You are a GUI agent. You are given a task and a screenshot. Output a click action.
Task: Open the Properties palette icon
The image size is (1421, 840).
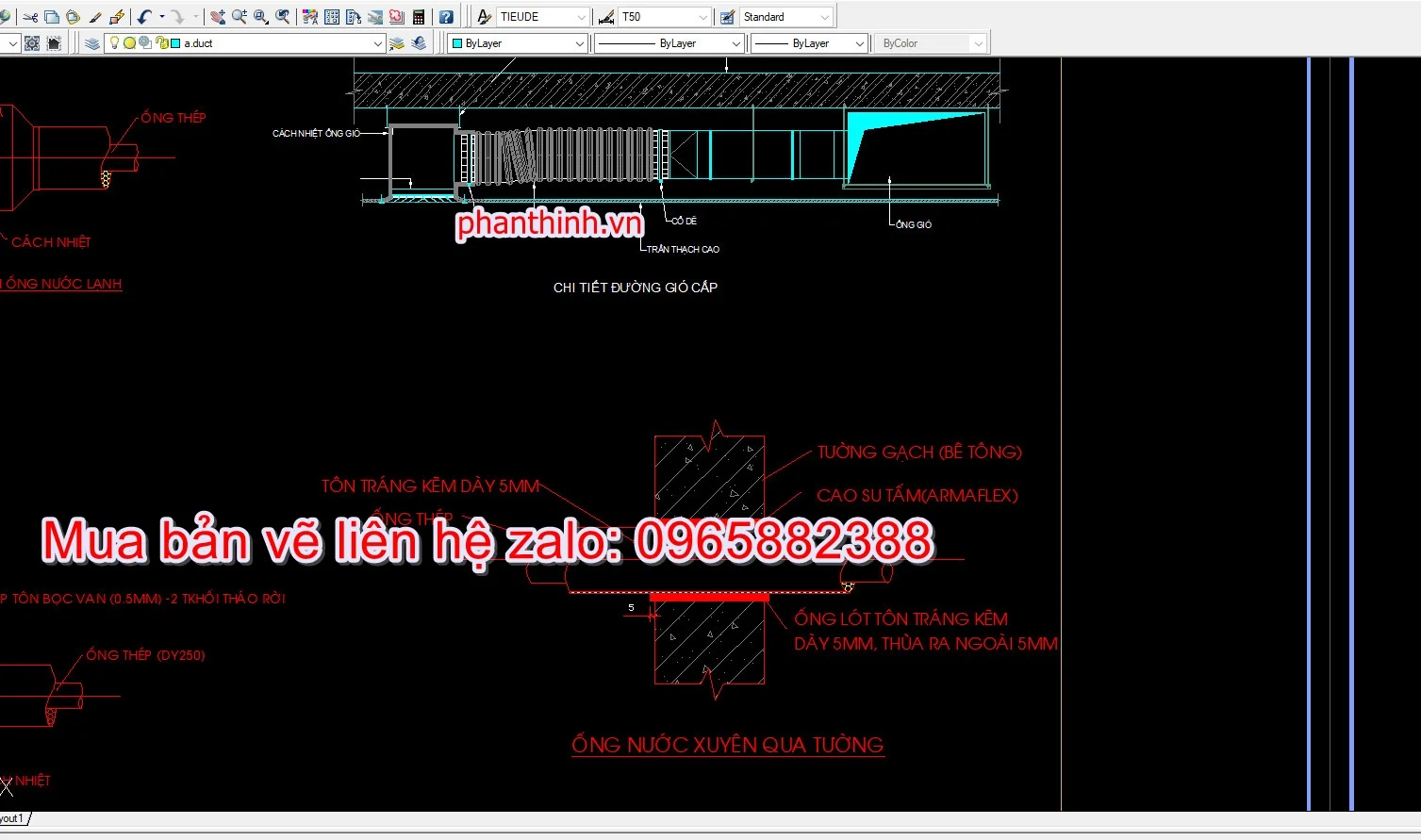(x=310, y=17)
